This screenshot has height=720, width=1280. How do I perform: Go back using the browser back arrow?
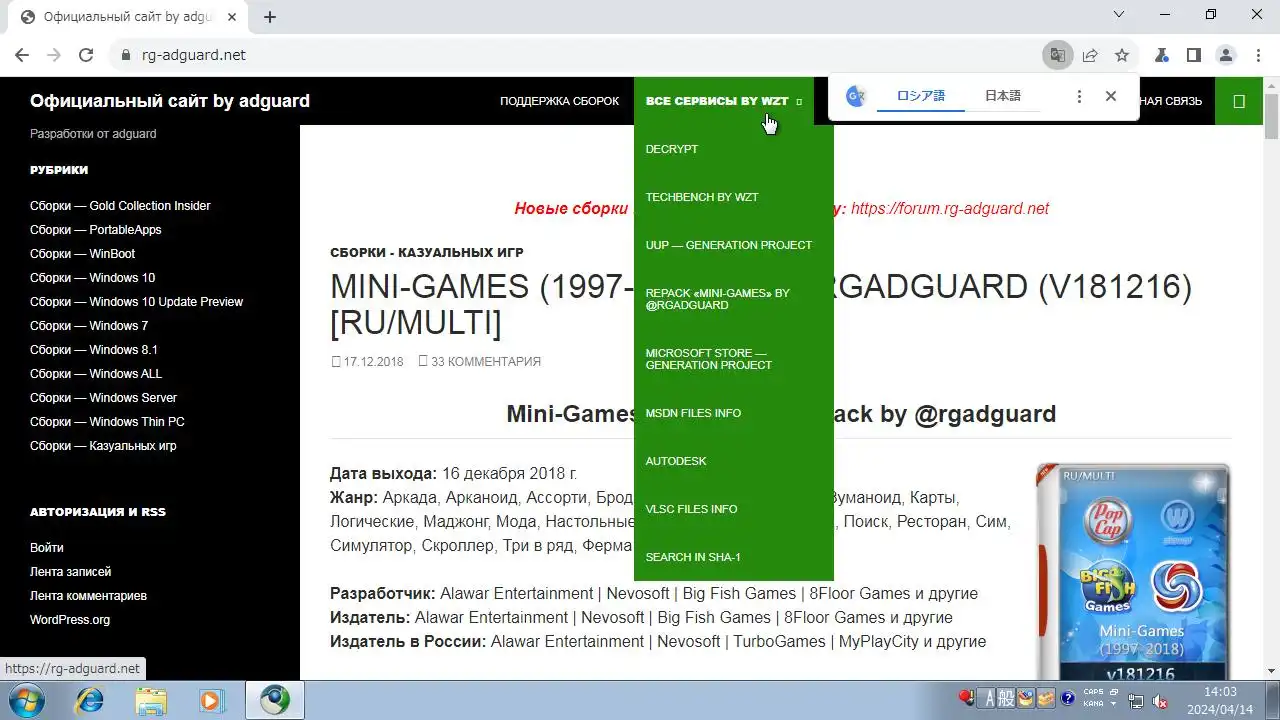coord(22,55)
